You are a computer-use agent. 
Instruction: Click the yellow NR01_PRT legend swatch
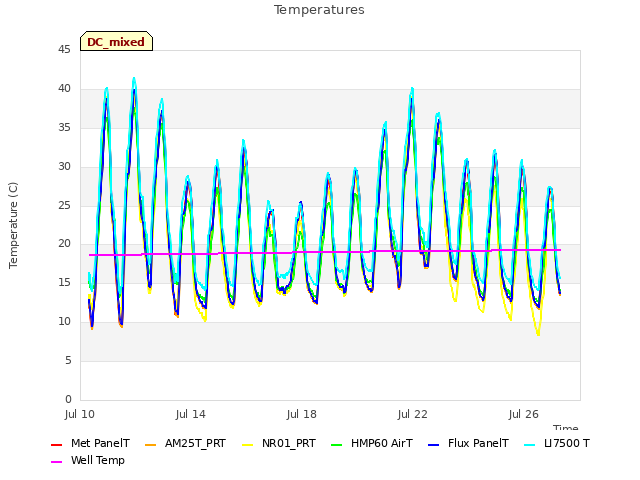(x=247, y=444)
